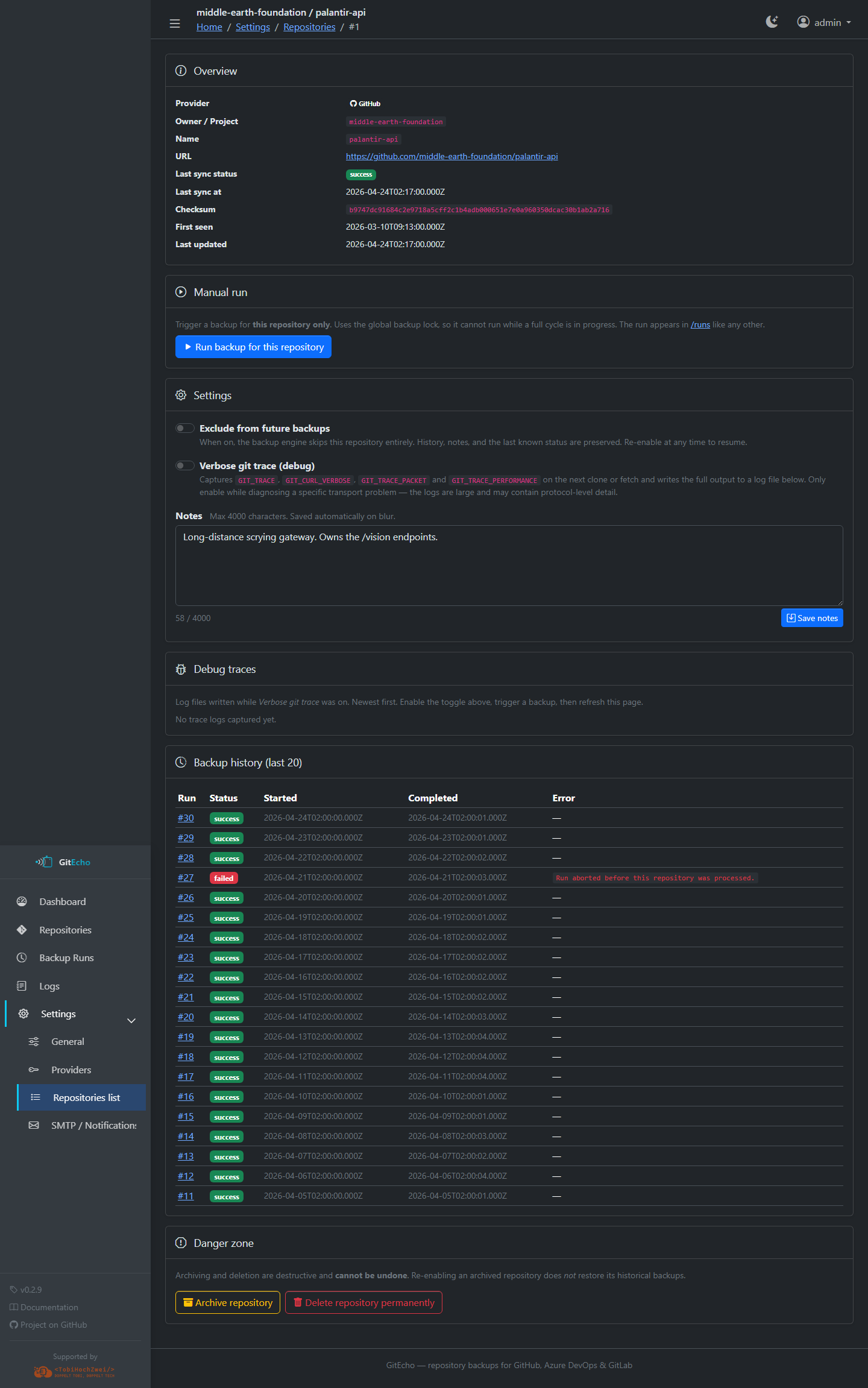Click Run backup for this repository
868x1388 pixels.
click(253, 347)
